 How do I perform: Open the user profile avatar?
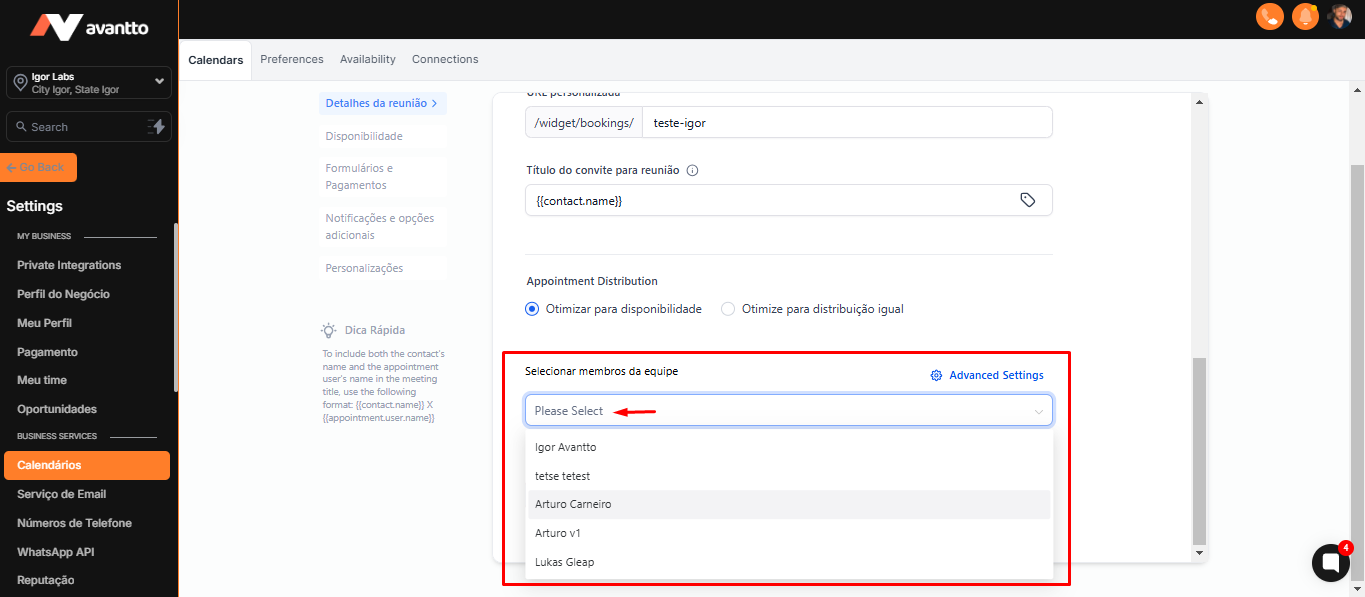[1340, 16]
